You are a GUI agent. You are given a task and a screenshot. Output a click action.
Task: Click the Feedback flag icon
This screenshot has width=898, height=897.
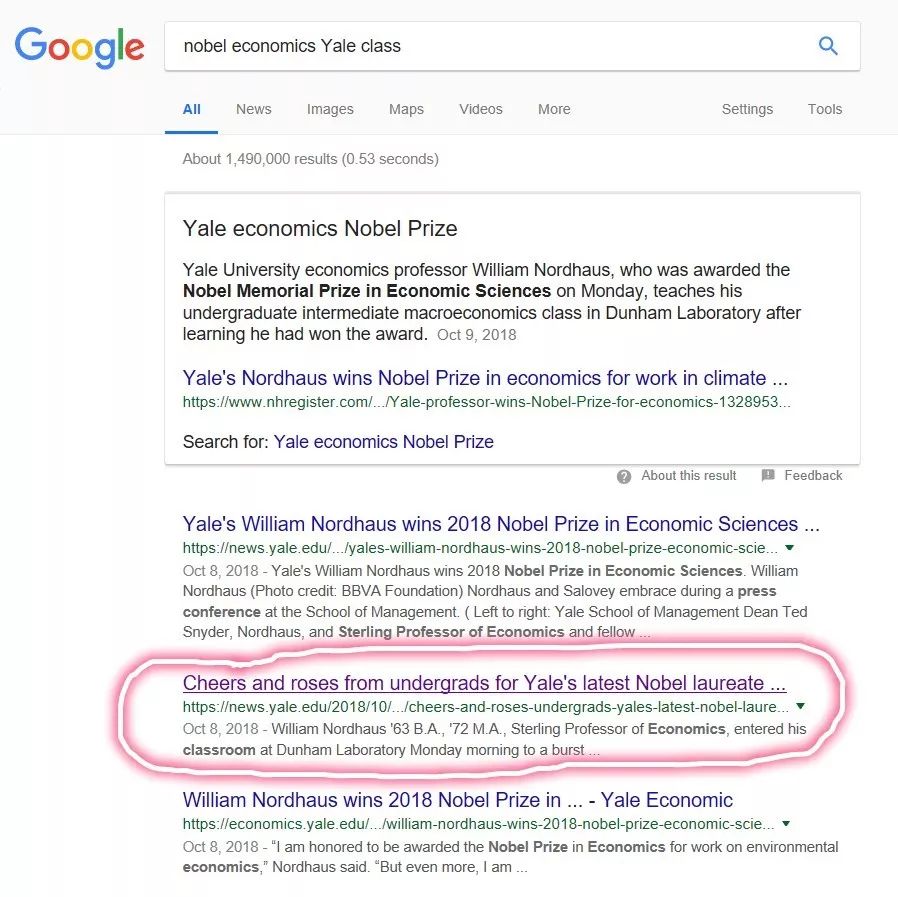(768, 476)
